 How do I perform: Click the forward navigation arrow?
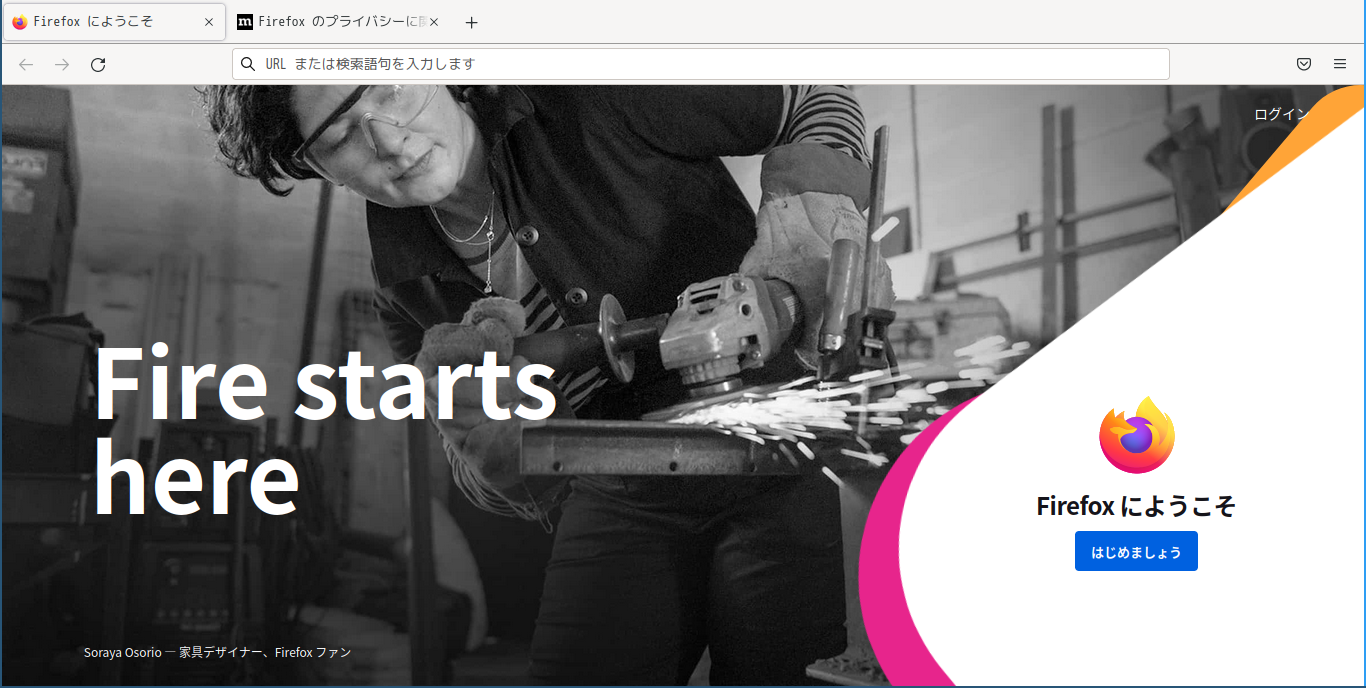click(62, 65)
